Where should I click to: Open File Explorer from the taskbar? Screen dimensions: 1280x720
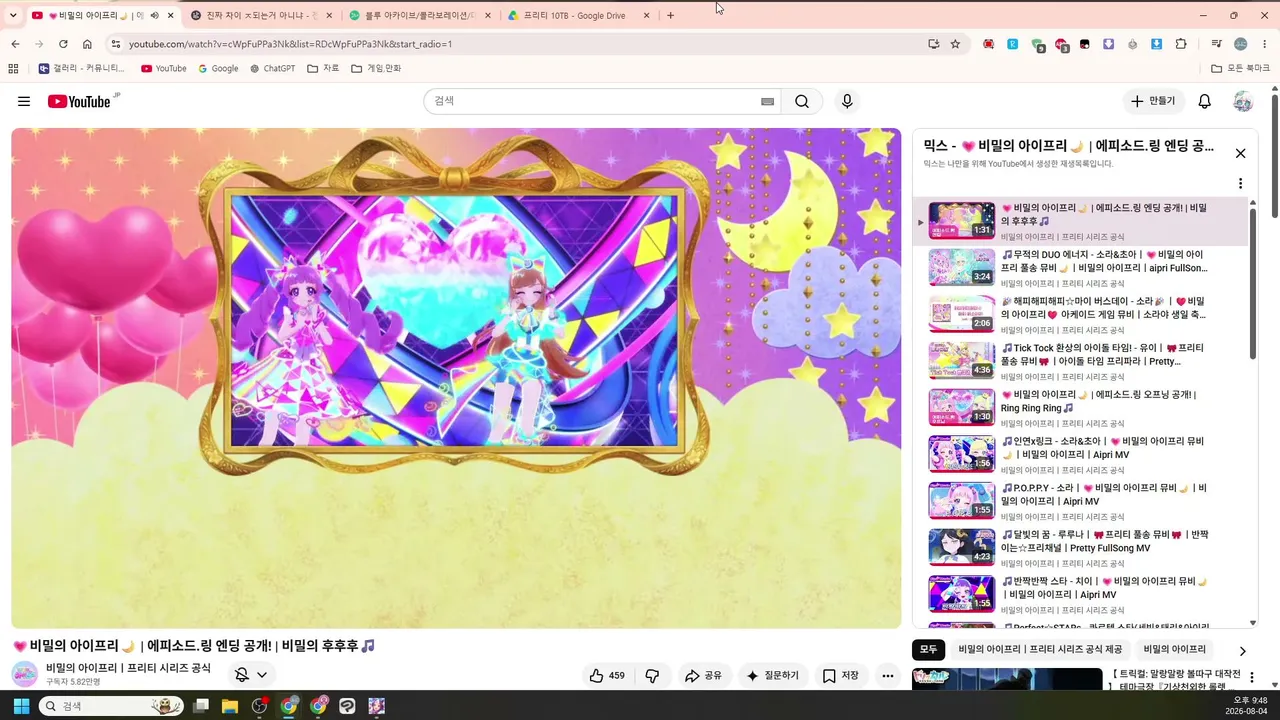(x=230, y=706)
